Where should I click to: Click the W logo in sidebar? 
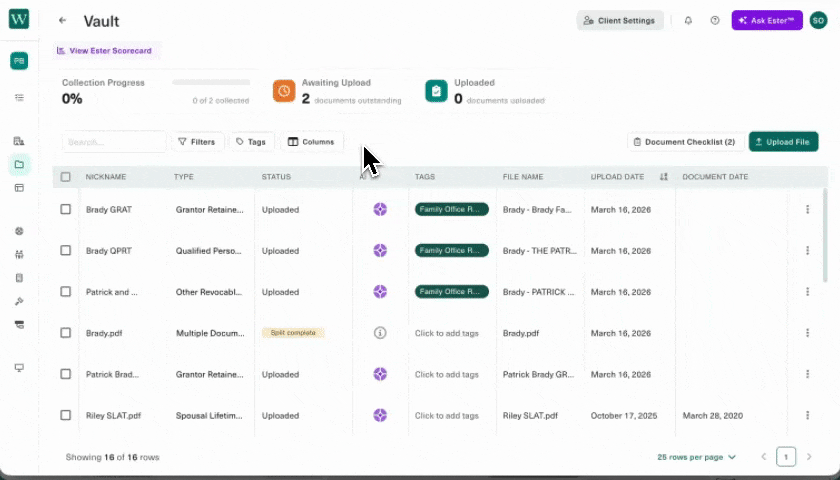pos(19,20)
